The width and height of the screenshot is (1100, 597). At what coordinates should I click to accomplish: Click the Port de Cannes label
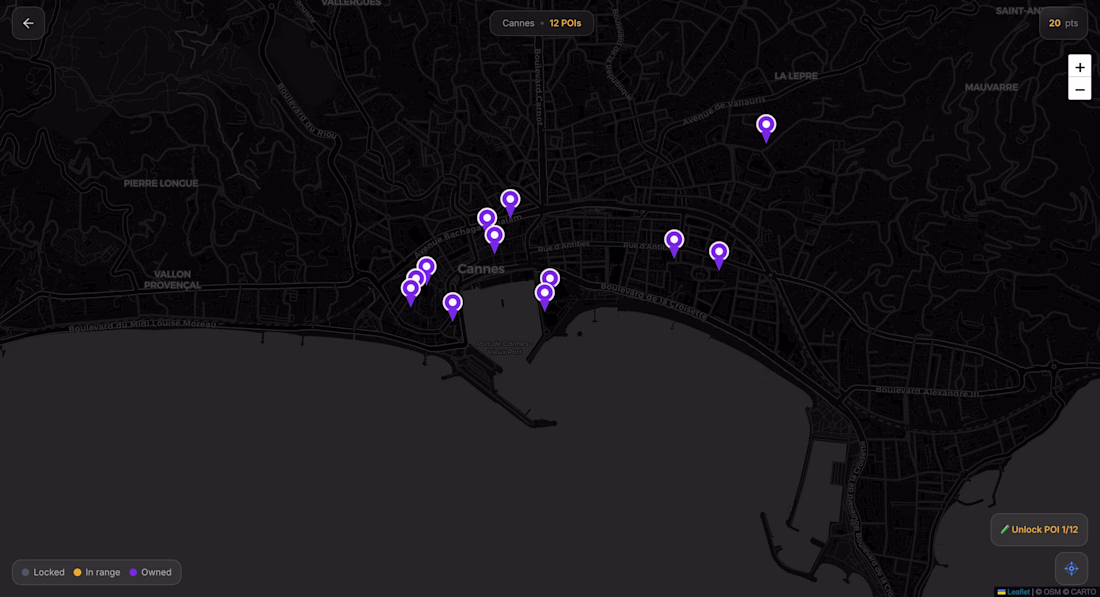point(502,347)
